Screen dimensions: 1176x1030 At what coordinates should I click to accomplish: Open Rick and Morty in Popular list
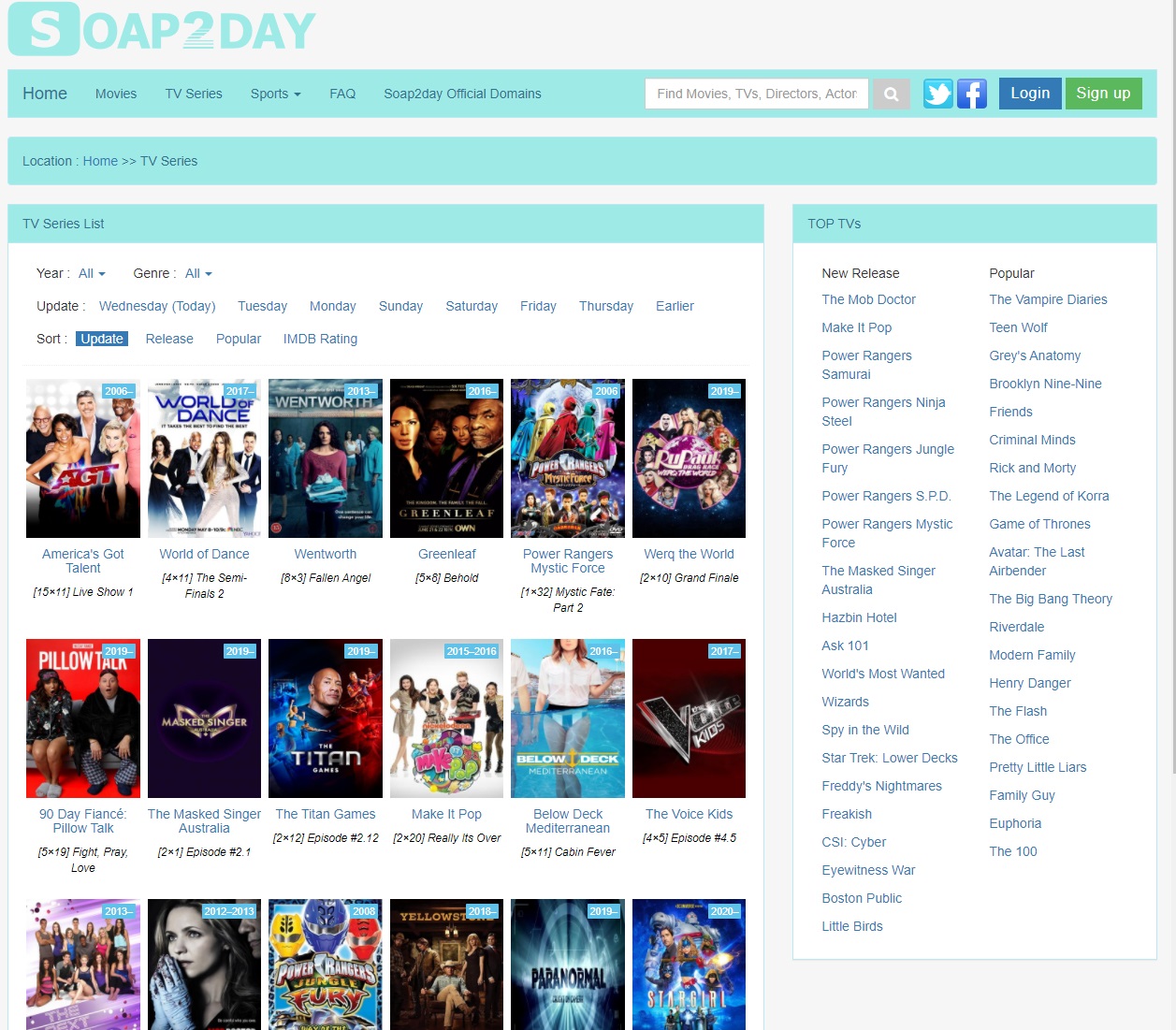click(x=1032, y=468)
